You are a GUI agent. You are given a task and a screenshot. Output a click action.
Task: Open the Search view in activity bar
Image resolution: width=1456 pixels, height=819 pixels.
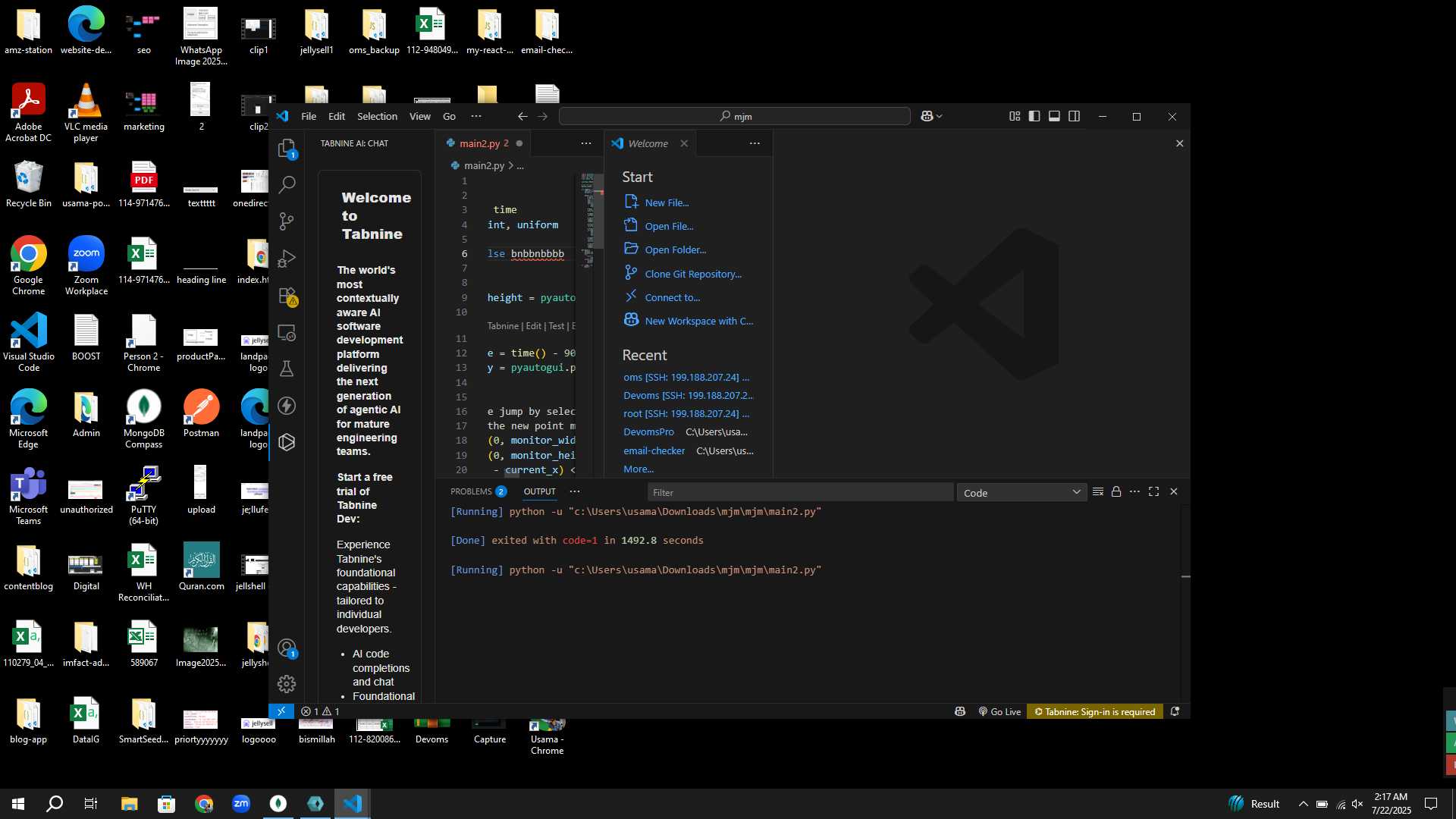287,184
